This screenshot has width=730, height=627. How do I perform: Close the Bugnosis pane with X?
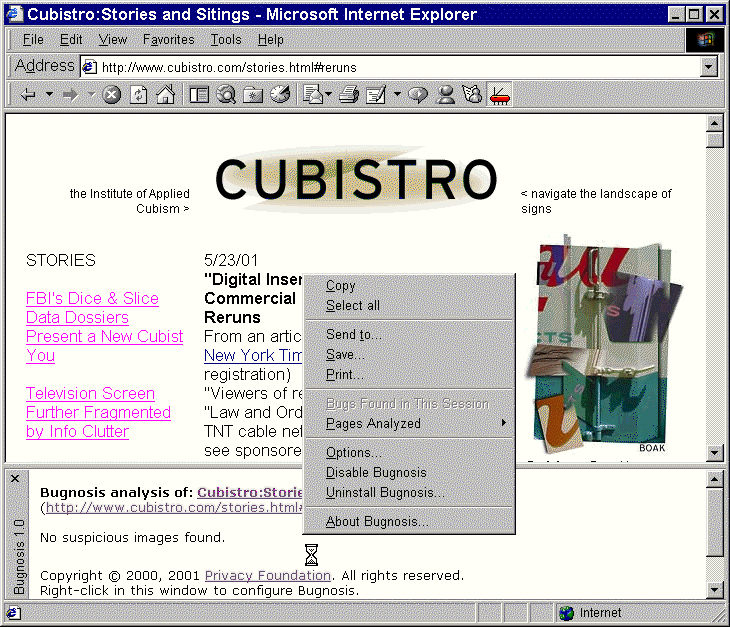tap(15, 478)
